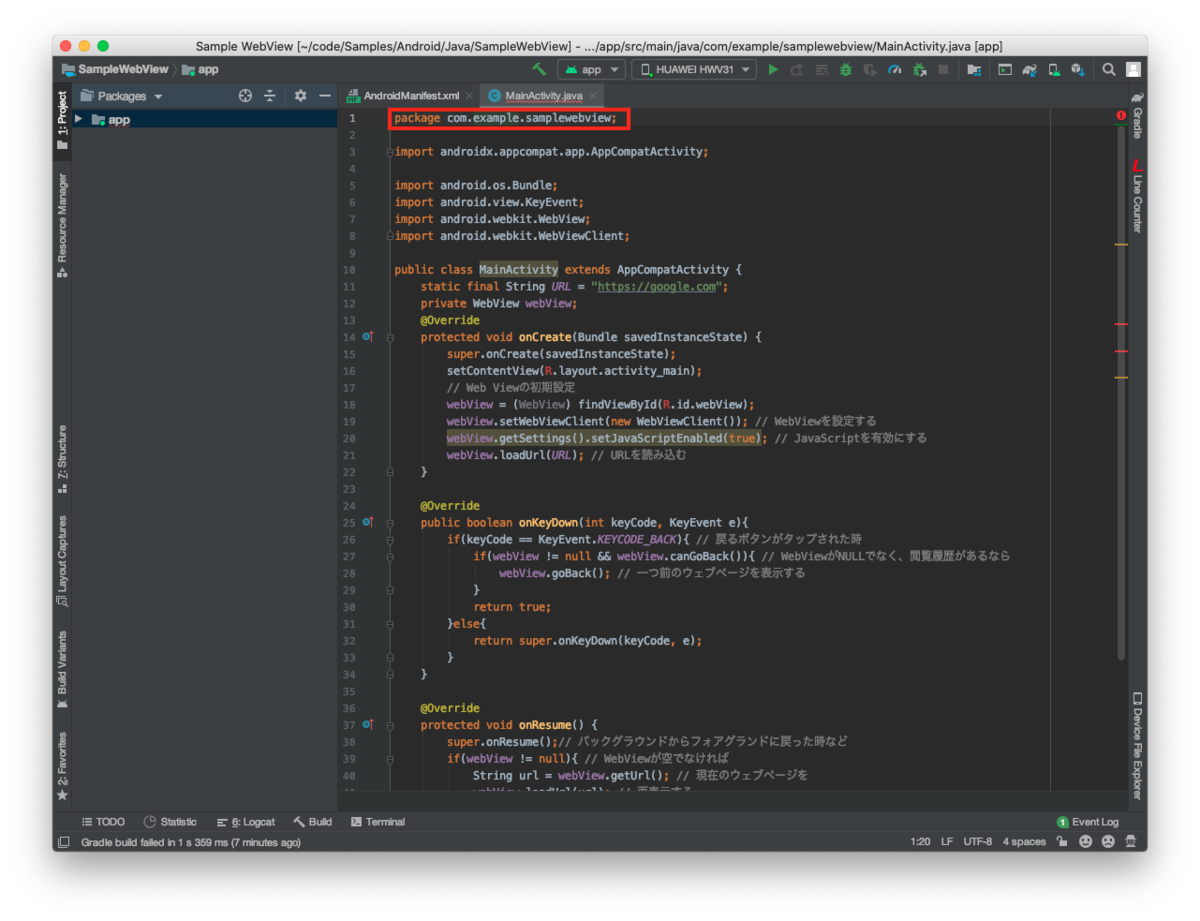Open the Statistic tool window button
Viewport: 1200px width, 921px height.
tap(170, 822)
